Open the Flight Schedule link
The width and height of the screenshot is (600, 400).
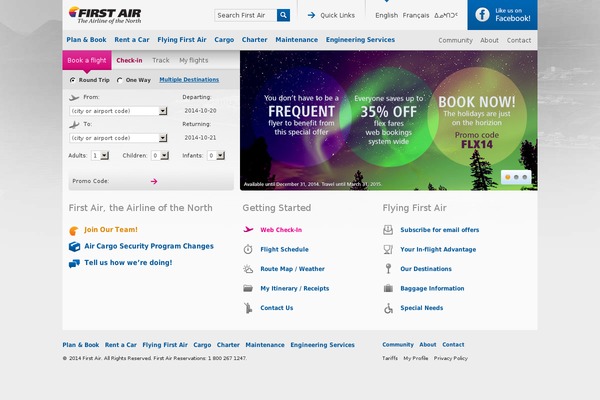284,250
